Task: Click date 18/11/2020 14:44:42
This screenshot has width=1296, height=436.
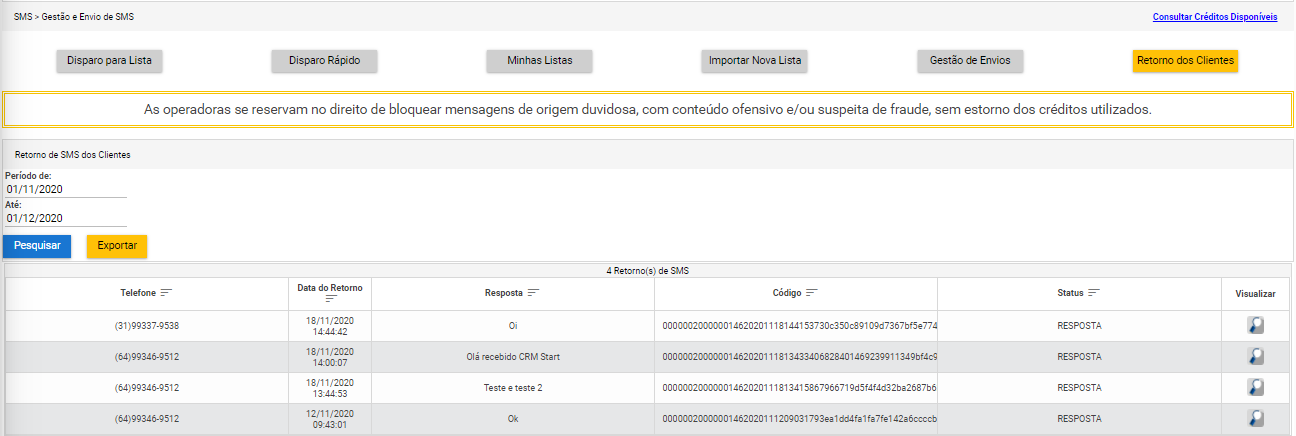Action: (330, 326)
